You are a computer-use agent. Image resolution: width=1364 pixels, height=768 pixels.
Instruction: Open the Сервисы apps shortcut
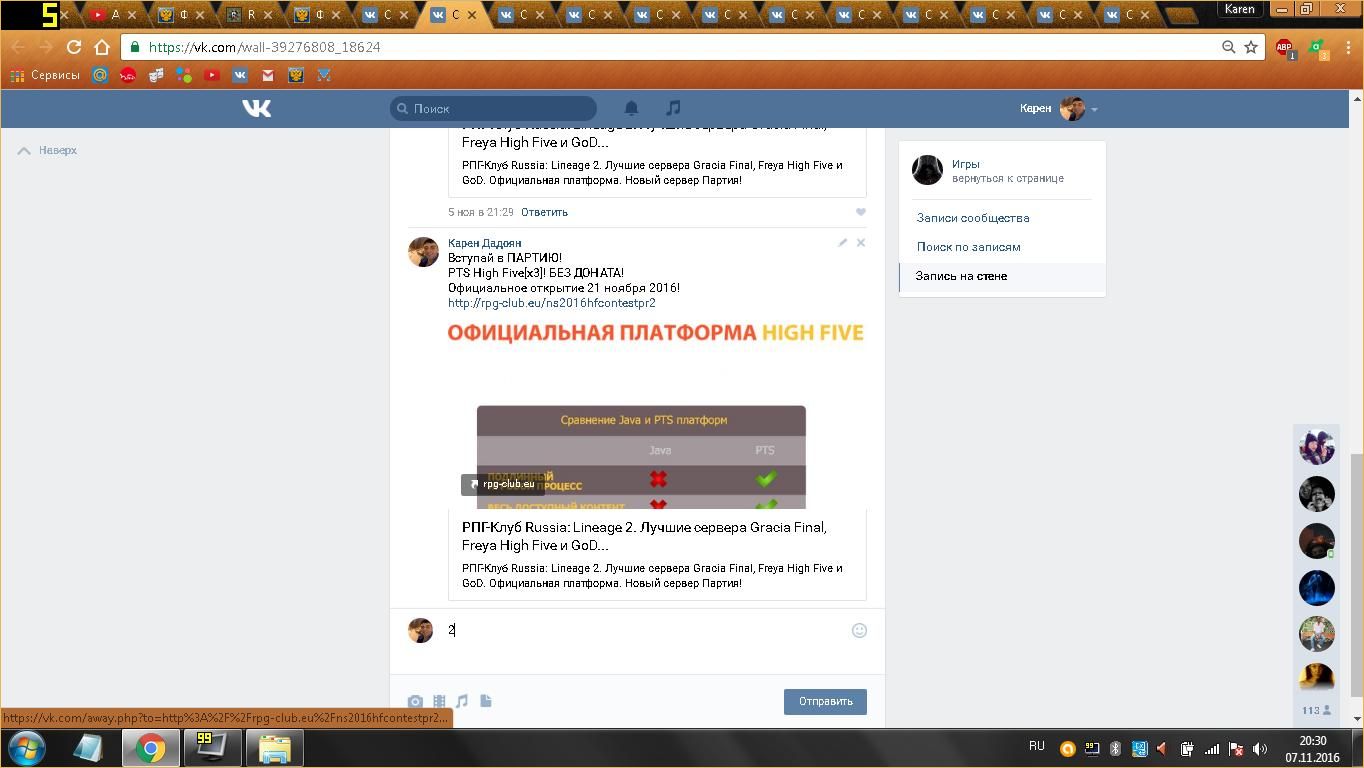[x=45, y=75]
